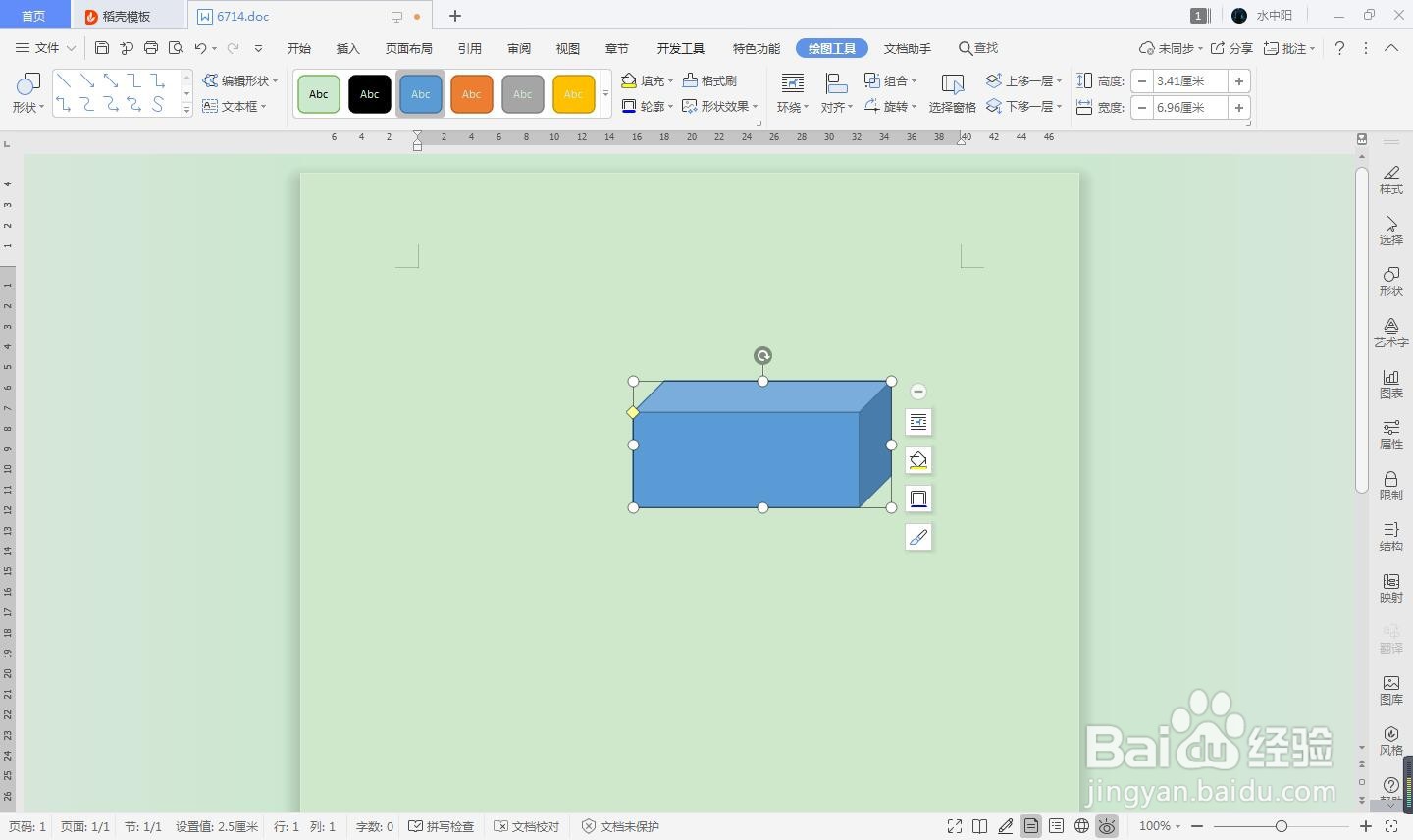Open Print Preview icon
This screenshot has width=1413, height=840.
[x=176, y=48]
